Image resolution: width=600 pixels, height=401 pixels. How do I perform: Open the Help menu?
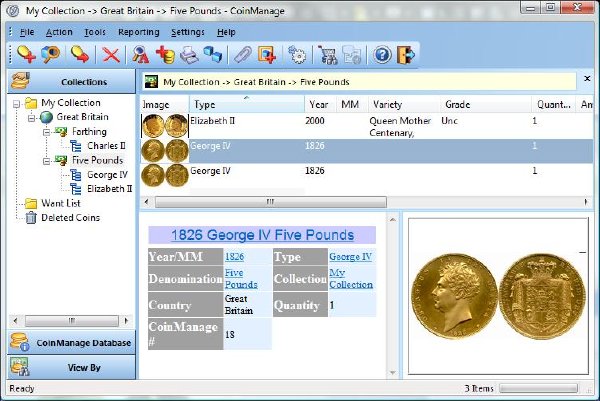pos(226,32)
